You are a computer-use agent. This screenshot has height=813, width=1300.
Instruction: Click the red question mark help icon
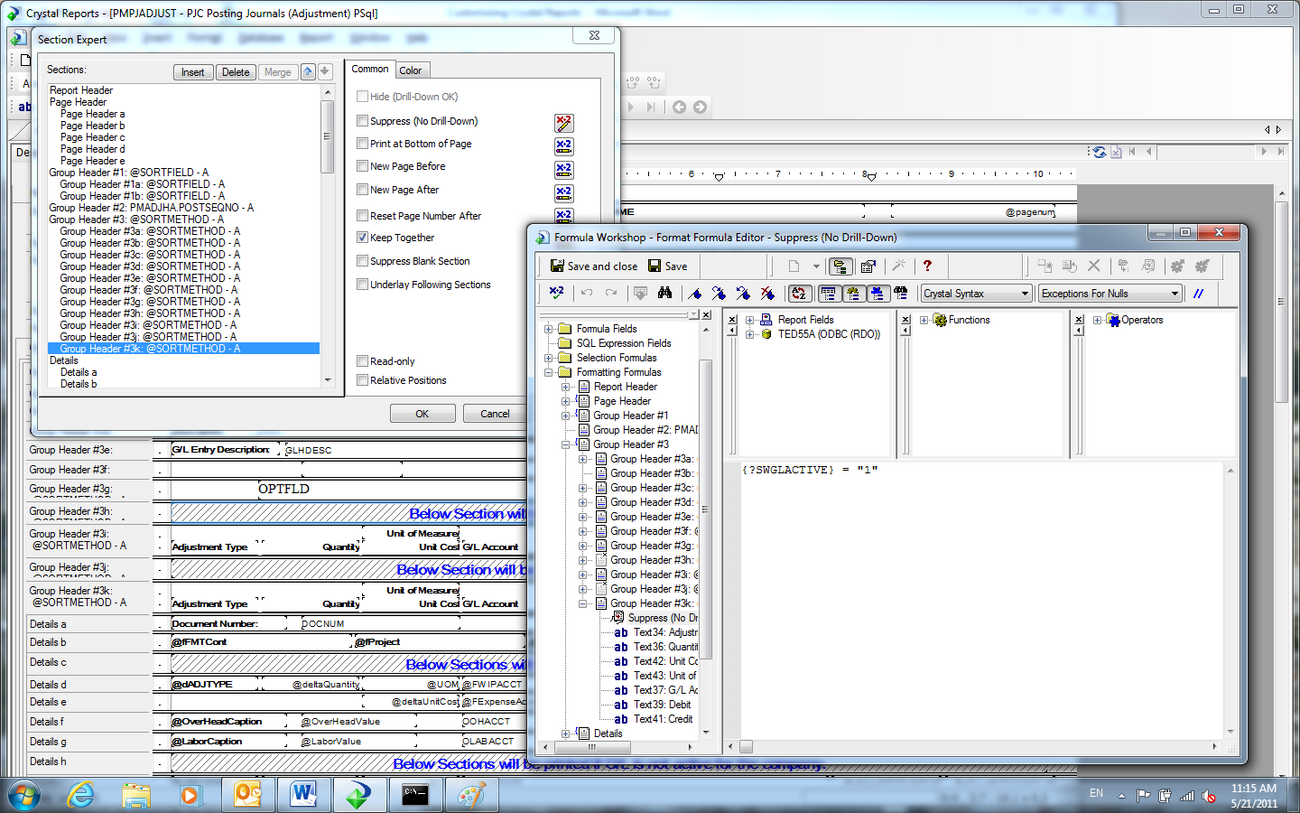click(x=927, y=266)
